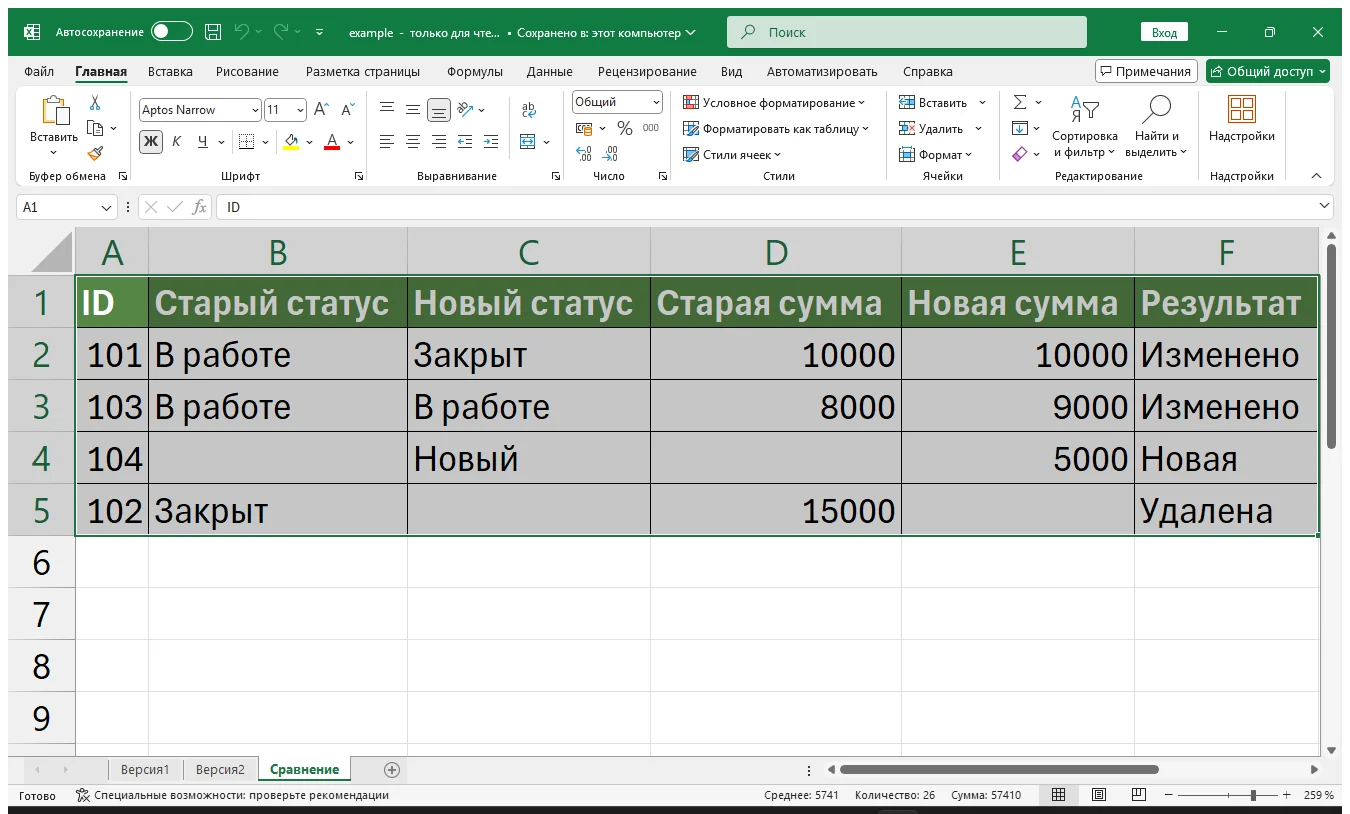The height and width of the screenshot is (814, 1350).
Task: Click the Cut scissors icon
Action: 95,102
